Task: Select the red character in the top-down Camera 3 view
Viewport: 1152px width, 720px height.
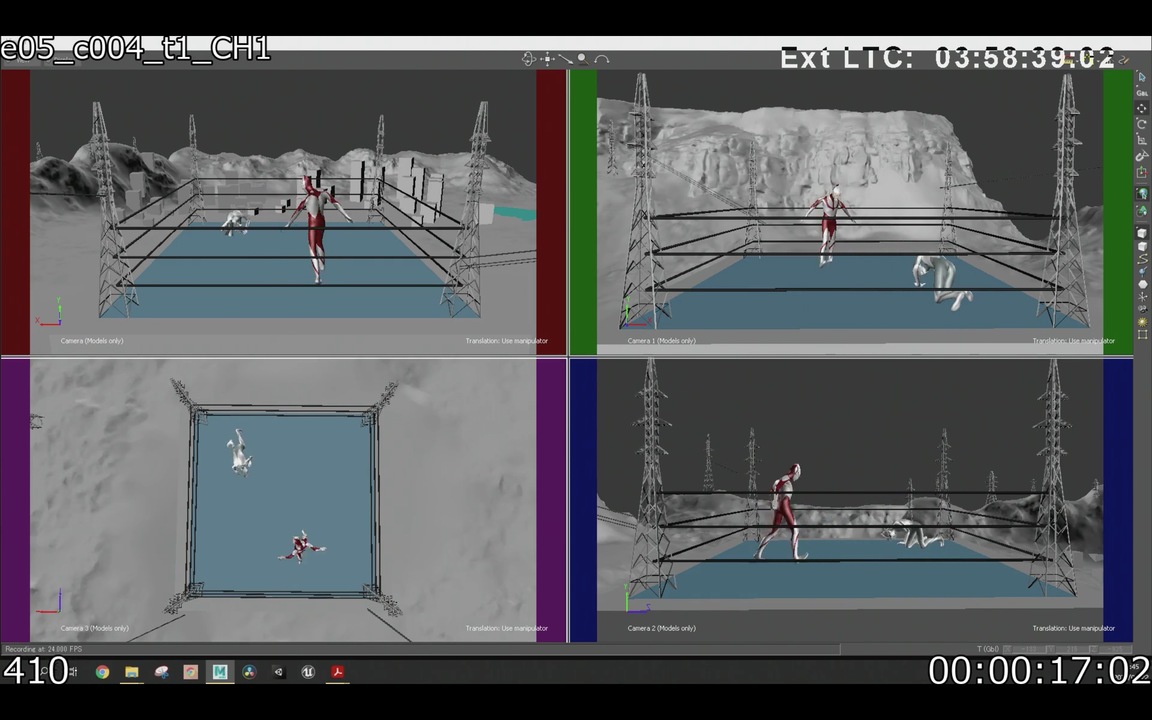Action: 301,547
